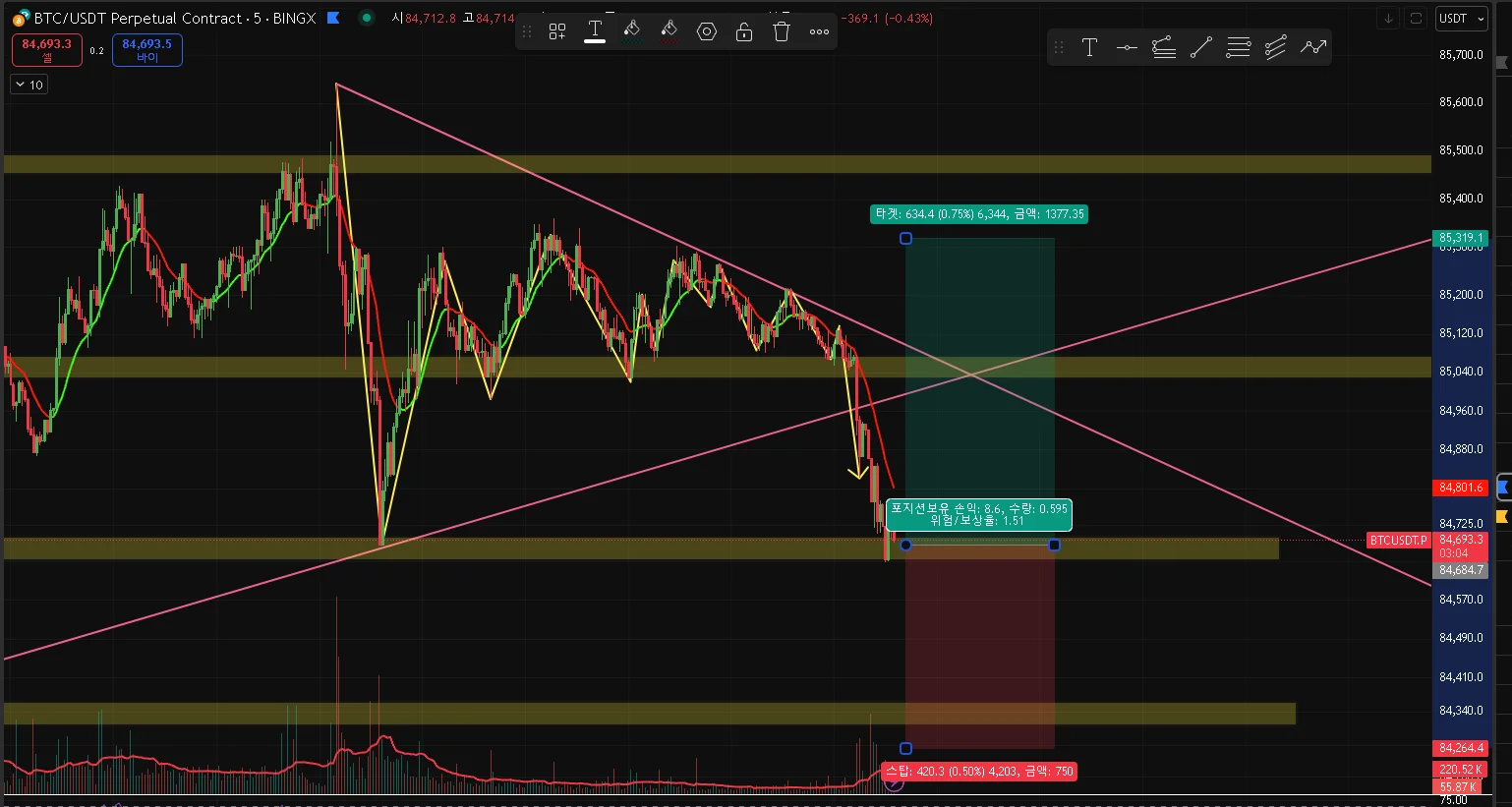The height and width of the screenshot is (807, 1512).
Task: Click the 0.2 spread value between Sell and Buy
Action: (x=96, y=51)
